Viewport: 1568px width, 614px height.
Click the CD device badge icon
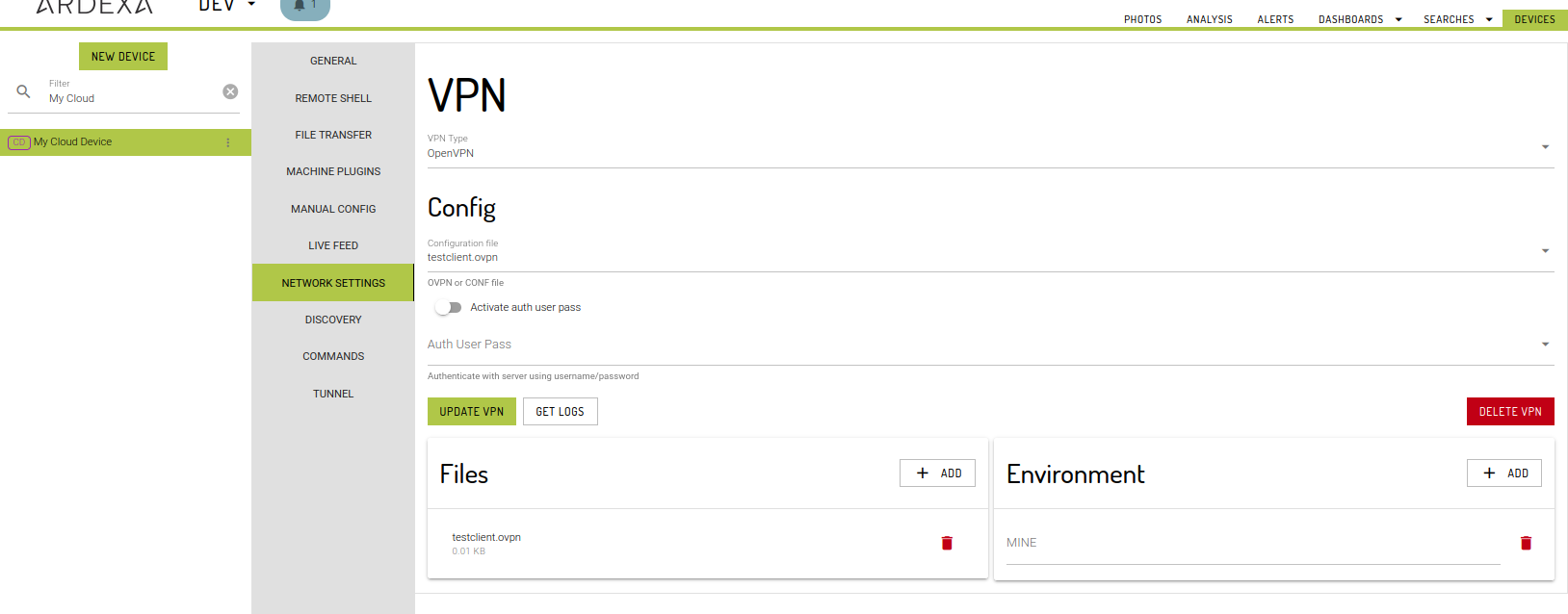[x=18, y=142]
